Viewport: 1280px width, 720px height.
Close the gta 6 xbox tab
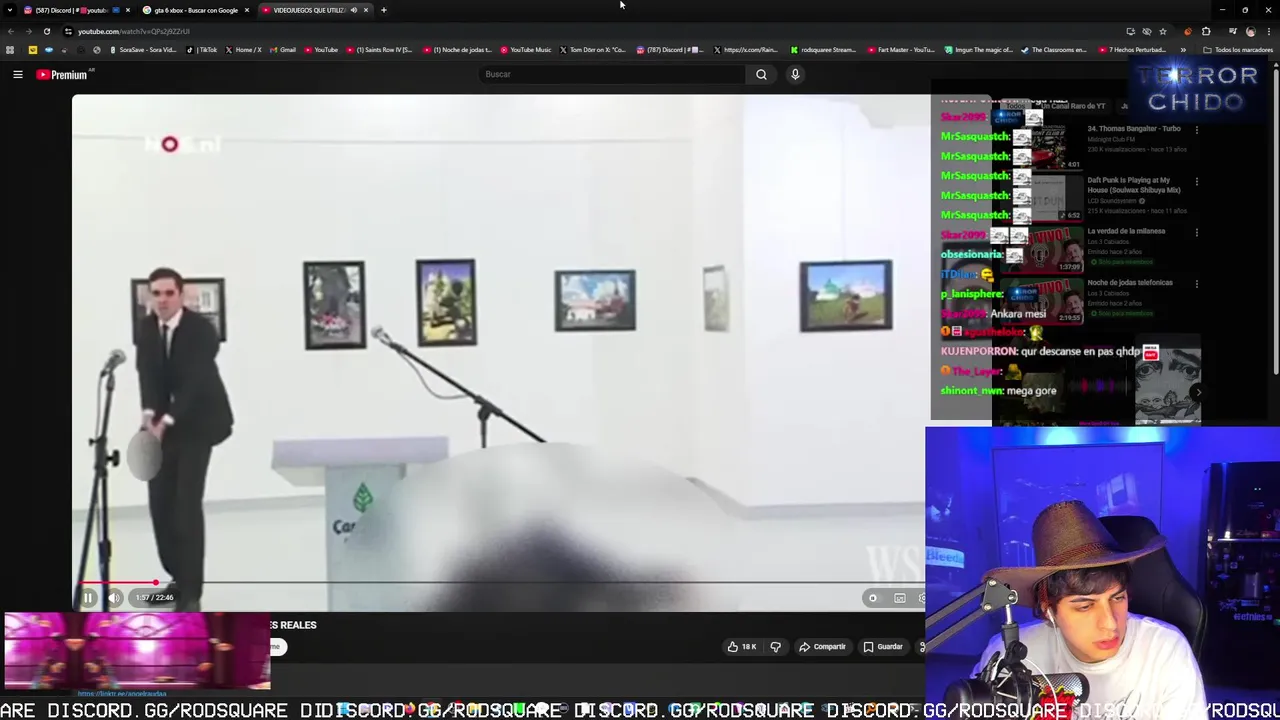point(247,10)
